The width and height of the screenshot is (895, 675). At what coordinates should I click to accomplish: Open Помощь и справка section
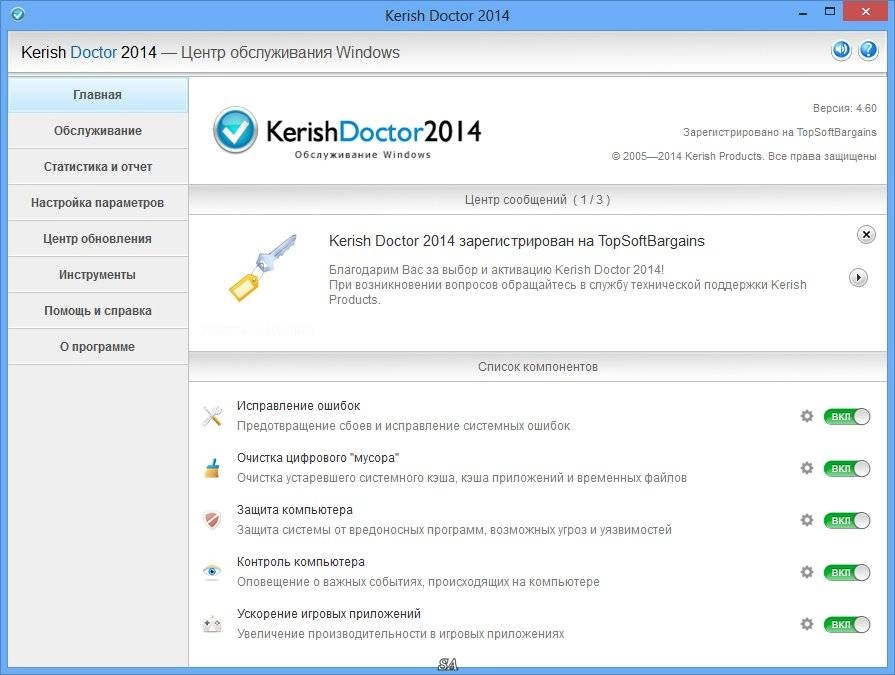98,310
